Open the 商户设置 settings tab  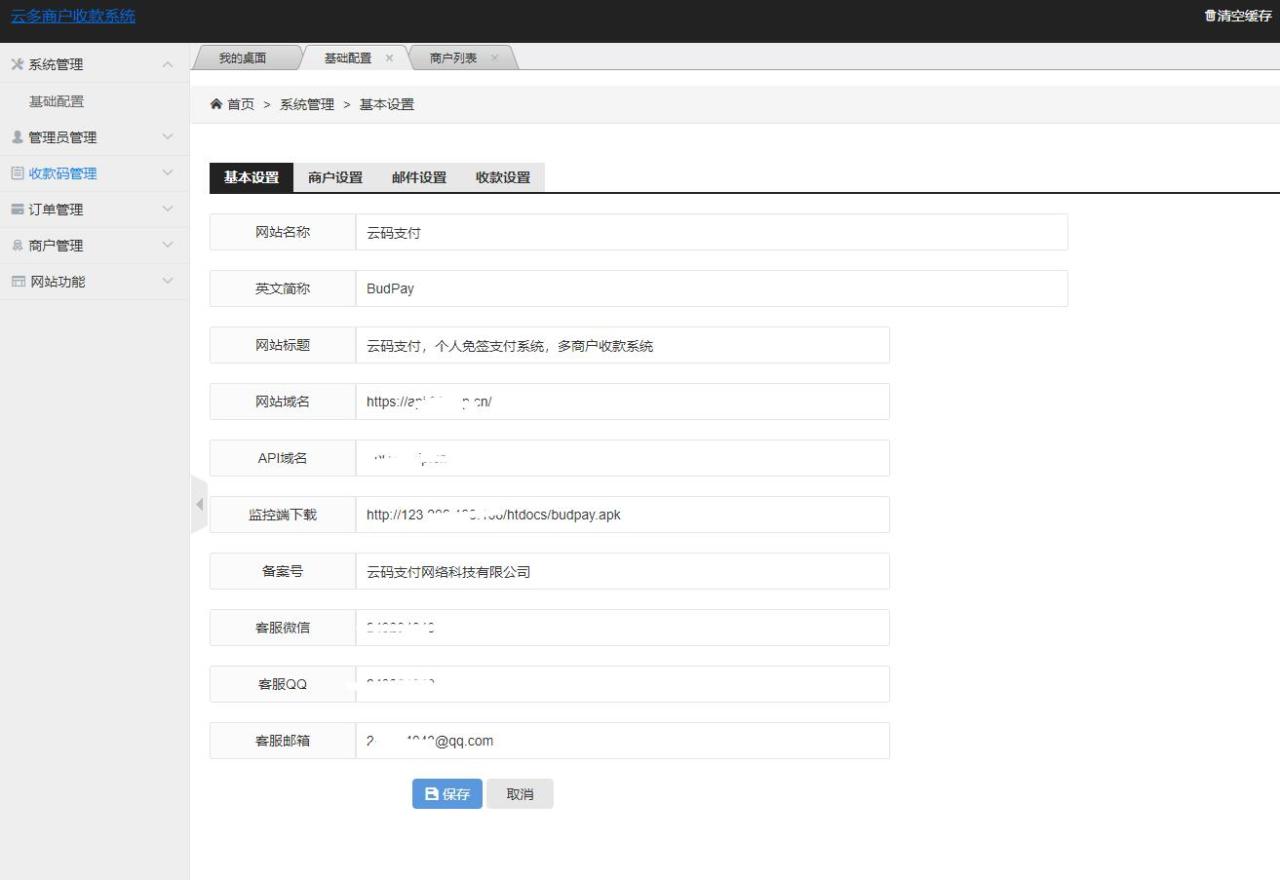335,177
